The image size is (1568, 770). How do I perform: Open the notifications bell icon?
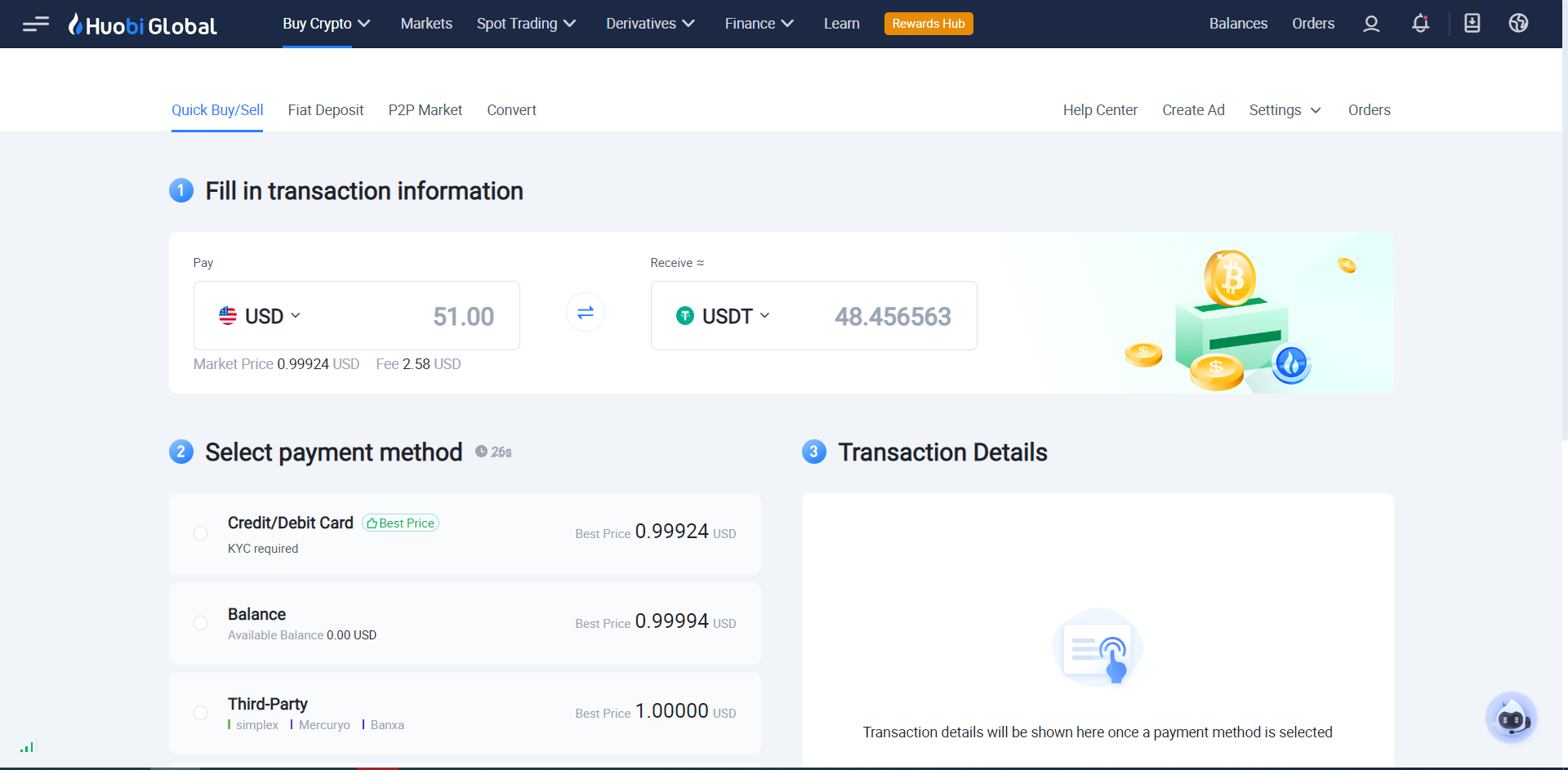click(1420, 24)
